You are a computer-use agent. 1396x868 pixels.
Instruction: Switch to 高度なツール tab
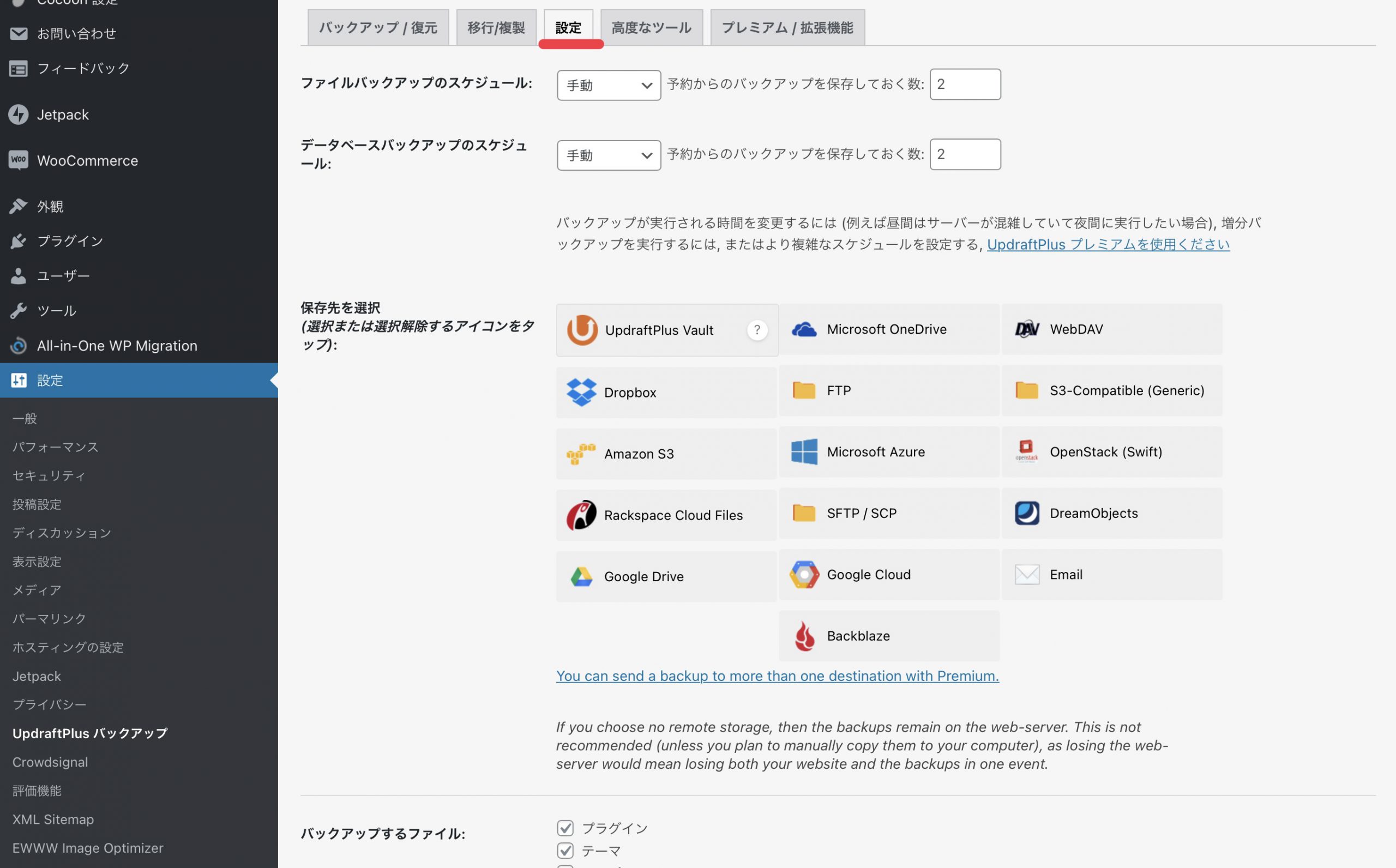coord(652,28)
